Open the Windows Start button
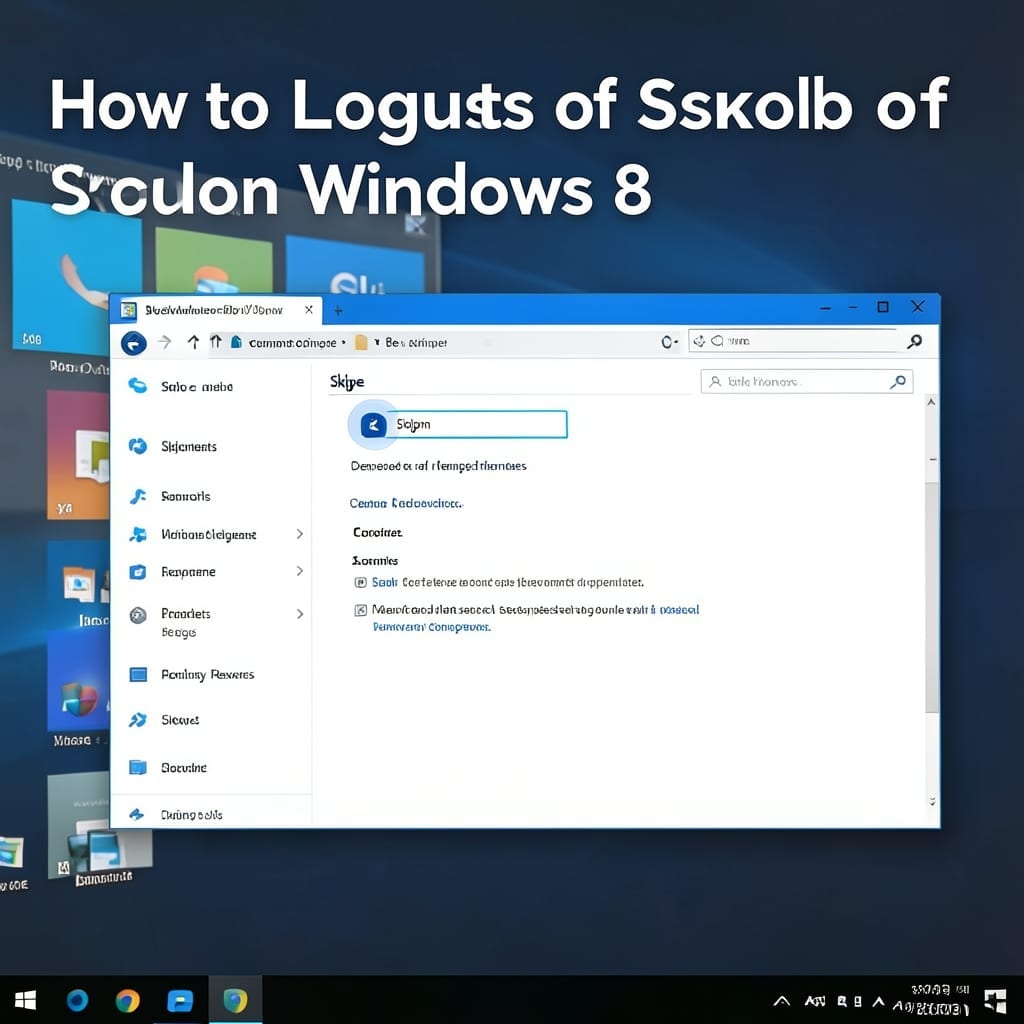This screenshot has width=1024, height=1024. pyautogui.click(x=25, y=1000)
